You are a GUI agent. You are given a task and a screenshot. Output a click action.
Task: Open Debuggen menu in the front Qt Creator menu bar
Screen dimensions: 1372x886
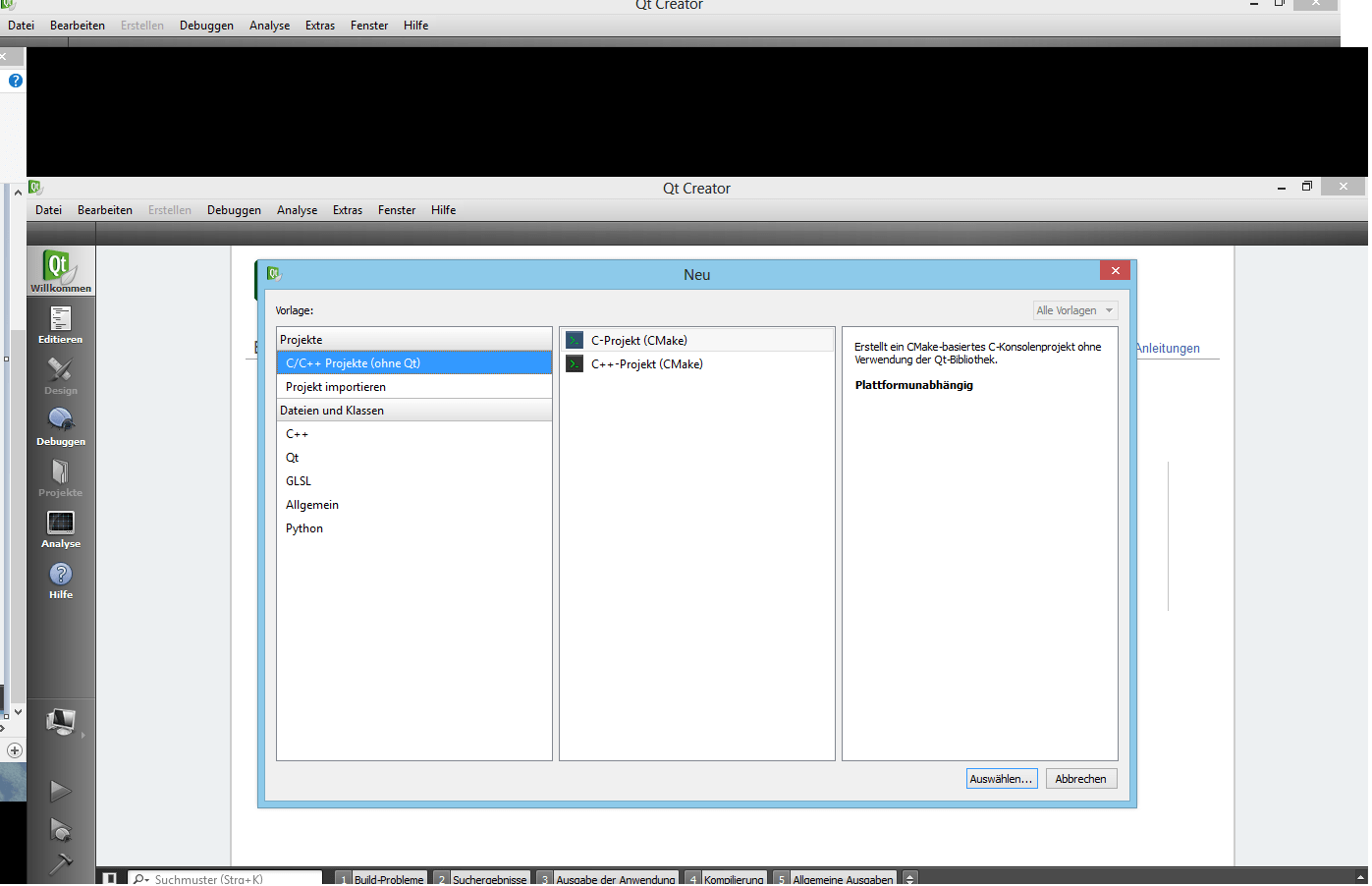tap(234, 210)
